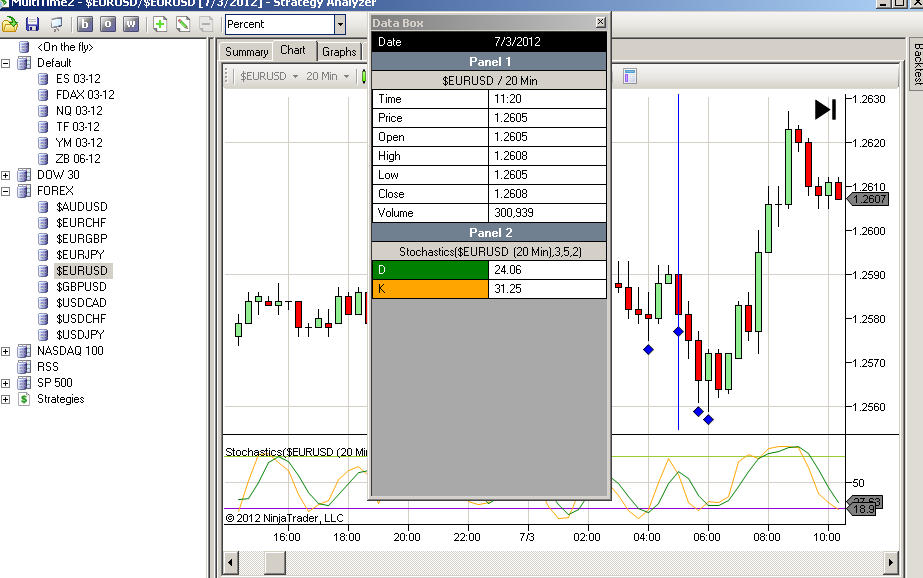Select YM 03-12 instrument
The width and height of the screenshot is (923, 578).
coord(79,142)
